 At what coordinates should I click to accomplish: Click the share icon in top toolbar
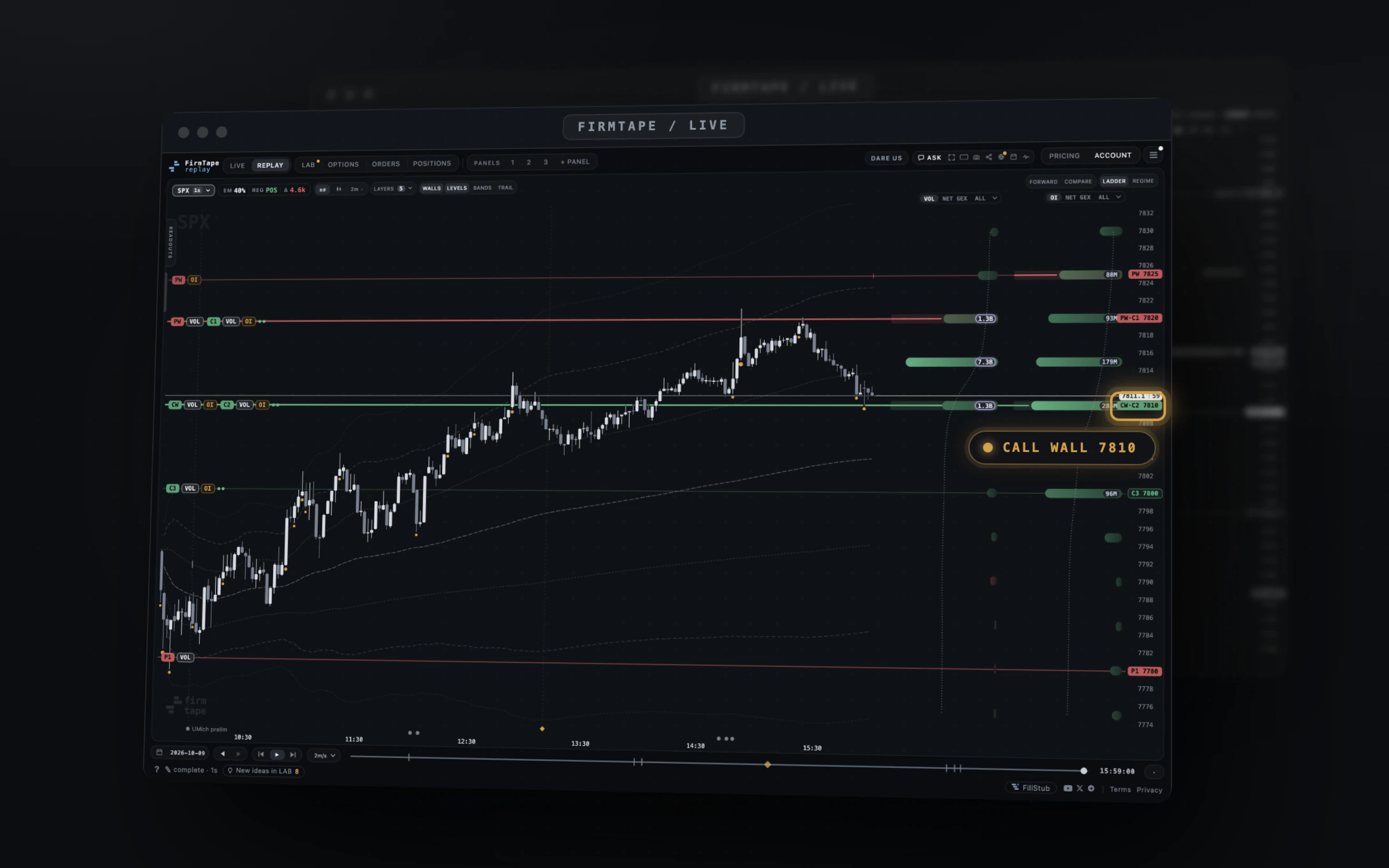coord(989,157)
